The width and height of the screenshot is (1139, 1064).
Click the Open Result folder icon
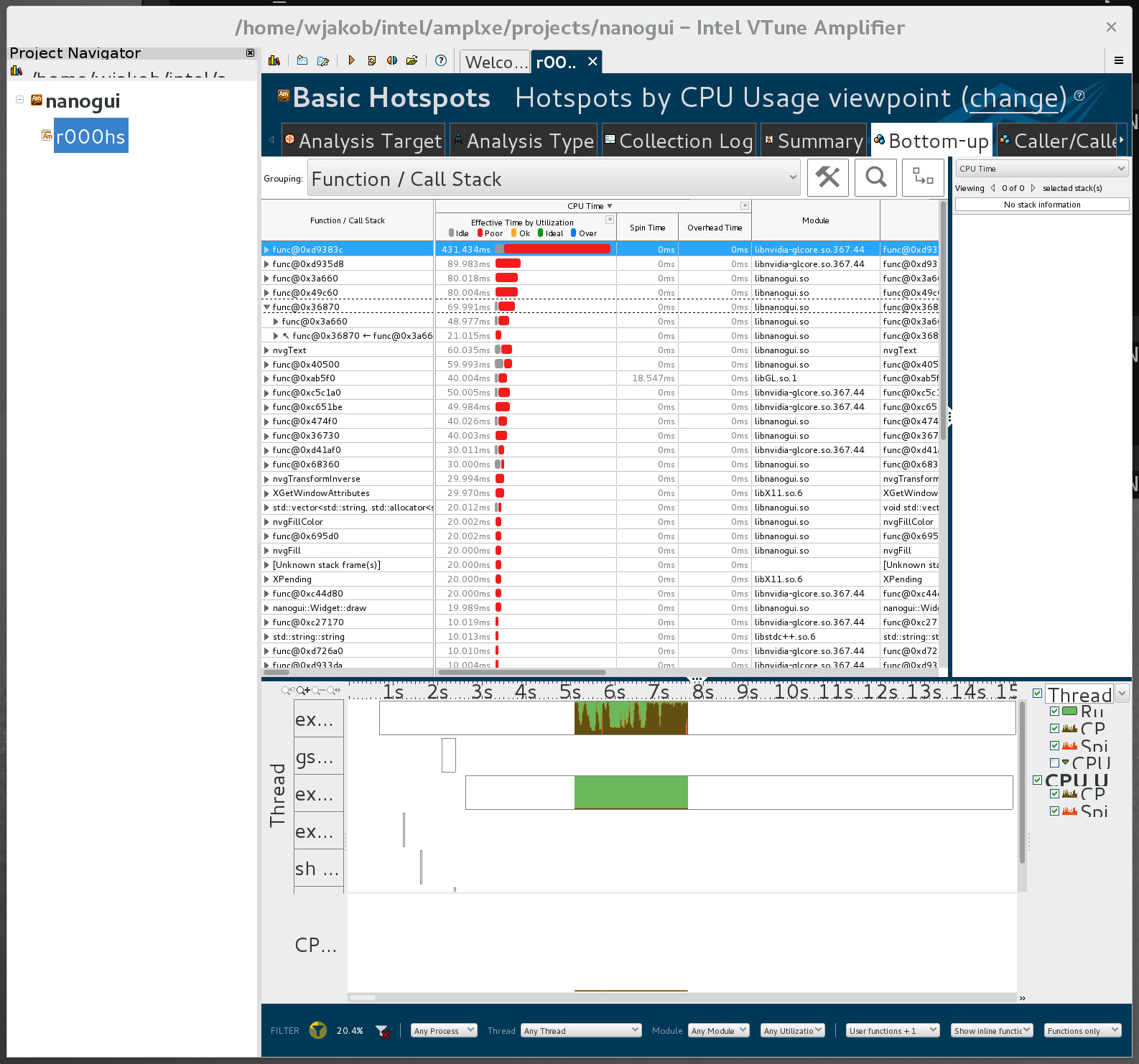(412, 61)
